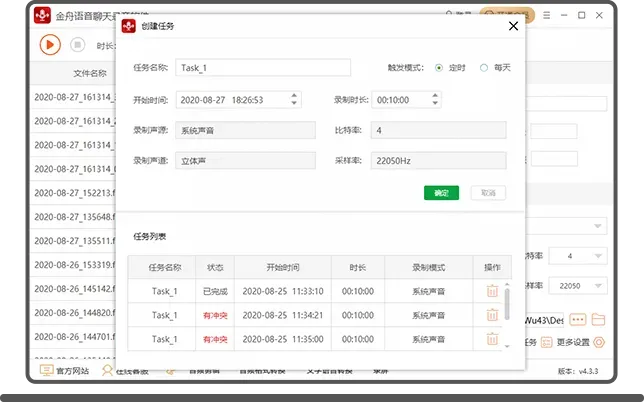Screen dimensions: 644x402
Task: Select the file 2020-08-27_135511 in main list
Action: pos(75,241)
